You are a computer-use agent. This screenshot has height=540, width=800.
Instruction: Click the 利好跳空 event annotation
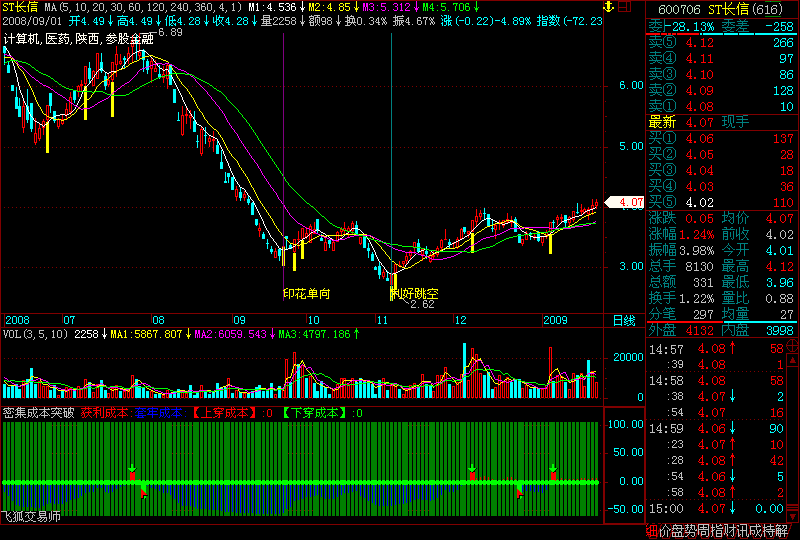414,294
